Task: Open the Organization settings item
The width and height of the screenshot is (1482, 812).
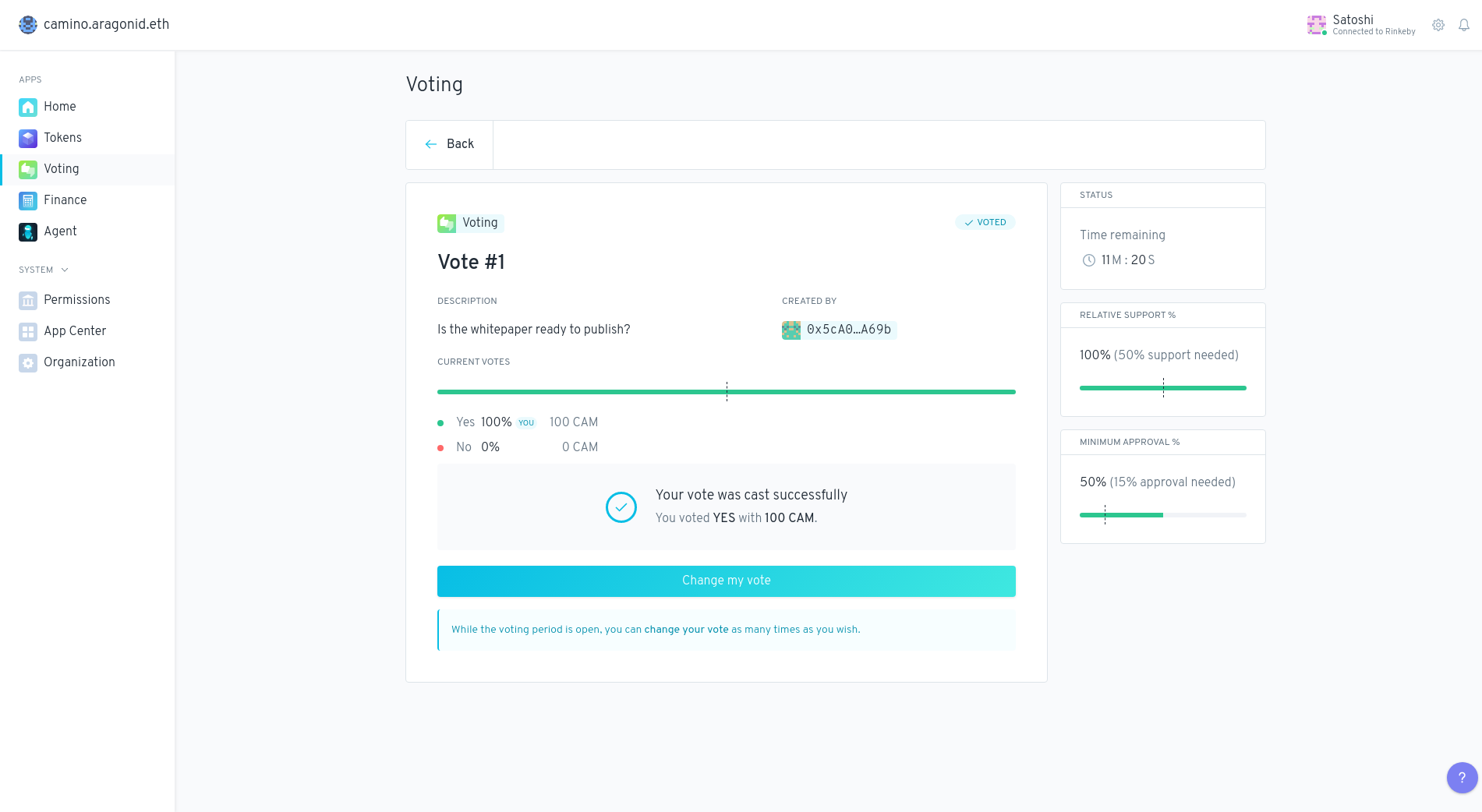Action: click(x=79, y=362)
